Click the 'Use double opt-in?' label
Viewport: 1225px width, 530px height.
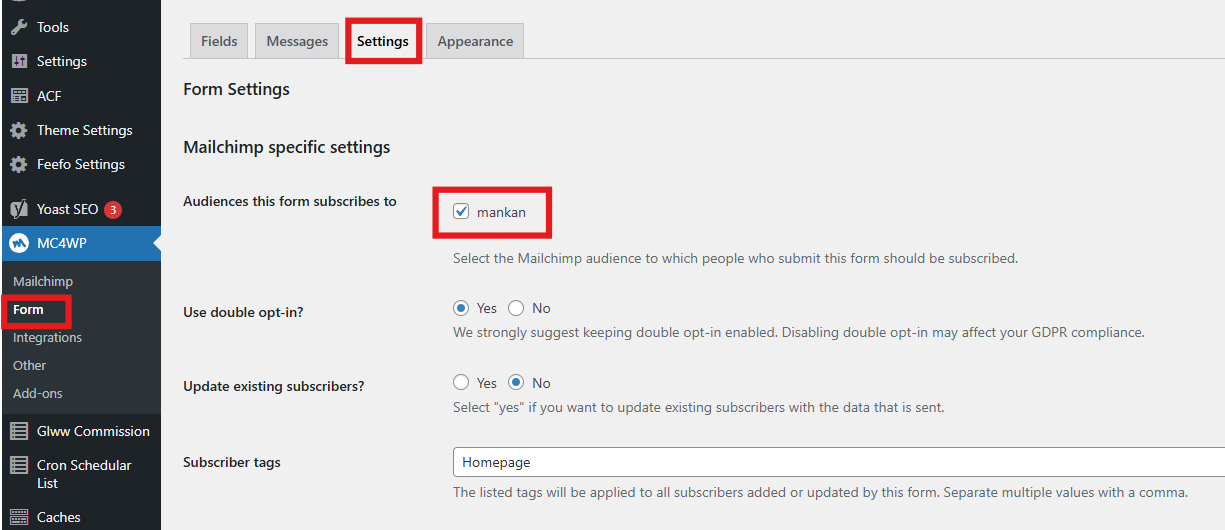click(x=243, y=312)
